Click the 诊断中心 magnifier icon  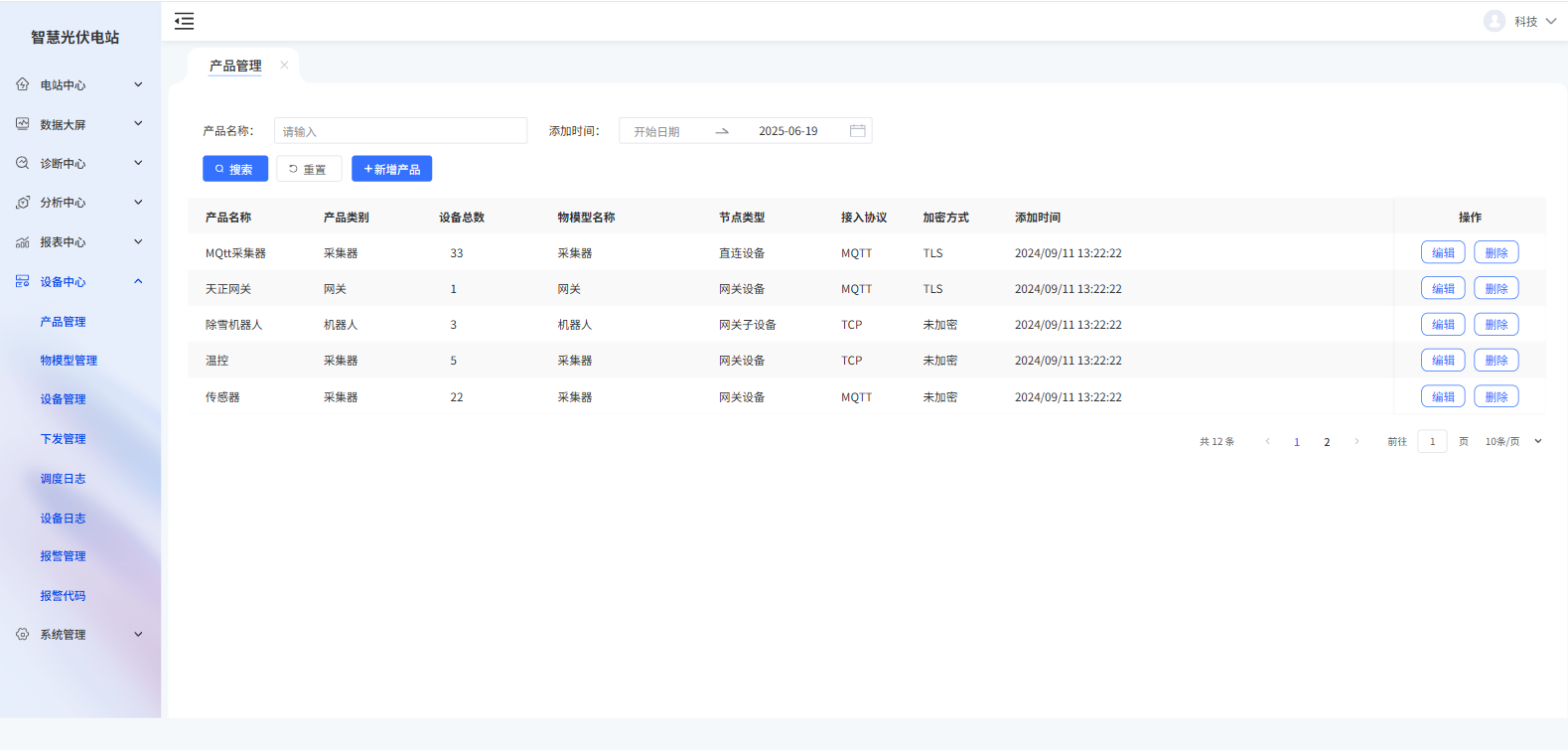(x=23, y=163)
